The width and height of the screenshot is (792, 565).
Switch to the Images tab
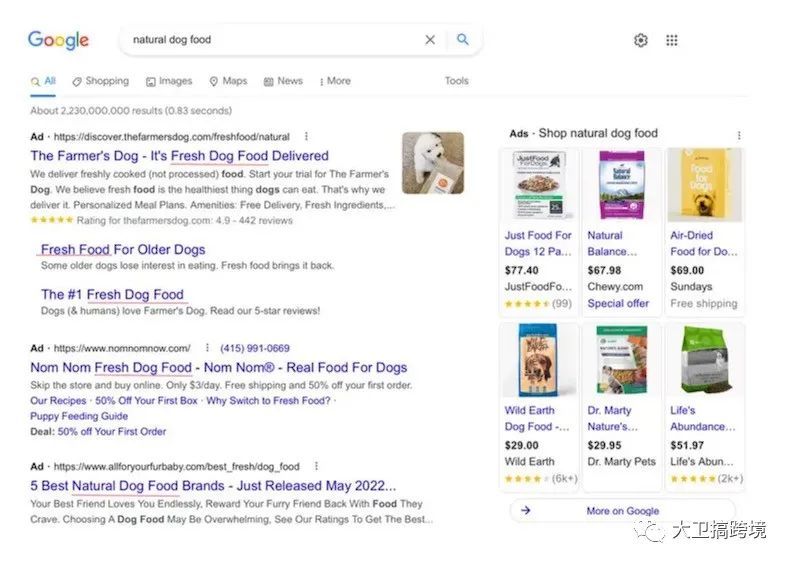tap(169, 81)
